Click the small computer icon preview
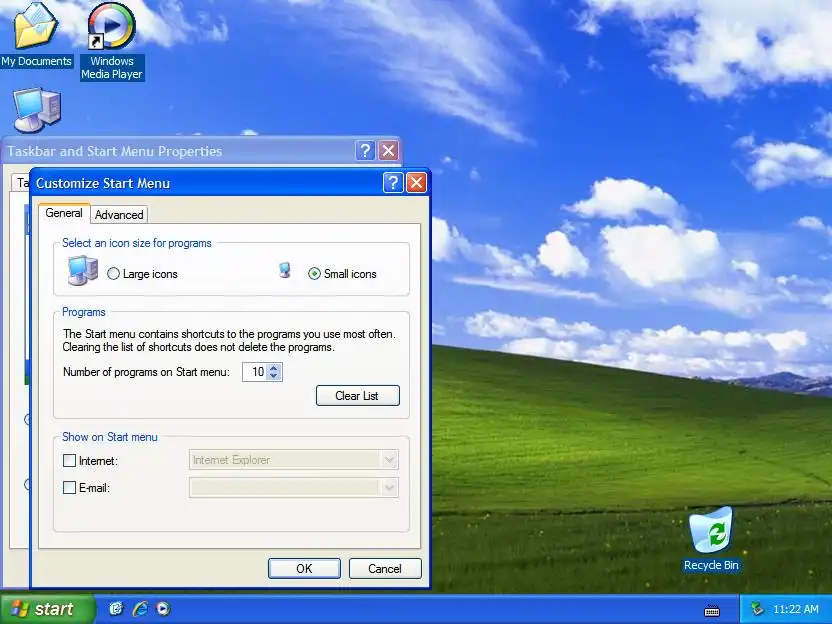Screen dimensions: 832x624 pos(285,270)
